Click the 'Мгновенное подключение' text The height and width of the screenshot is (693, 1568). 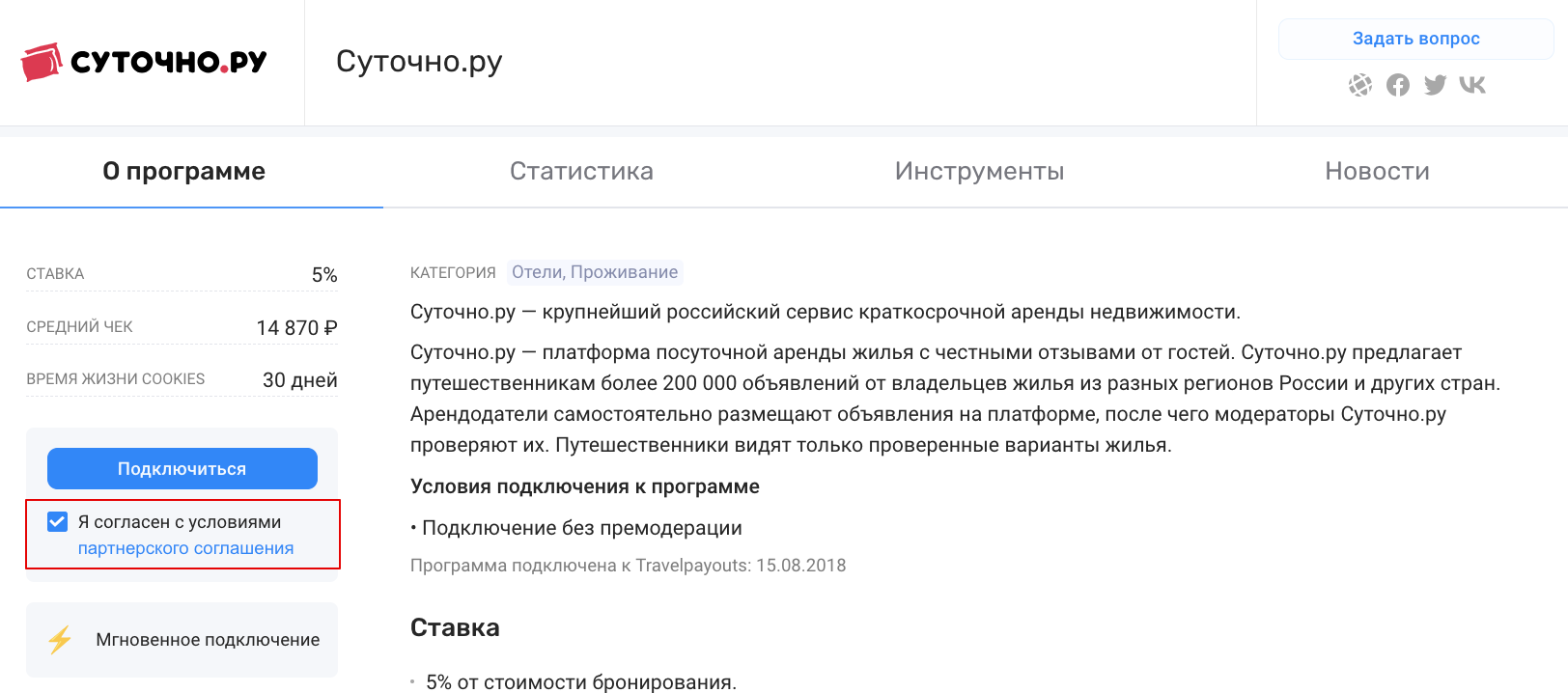(x=208, y=640)
